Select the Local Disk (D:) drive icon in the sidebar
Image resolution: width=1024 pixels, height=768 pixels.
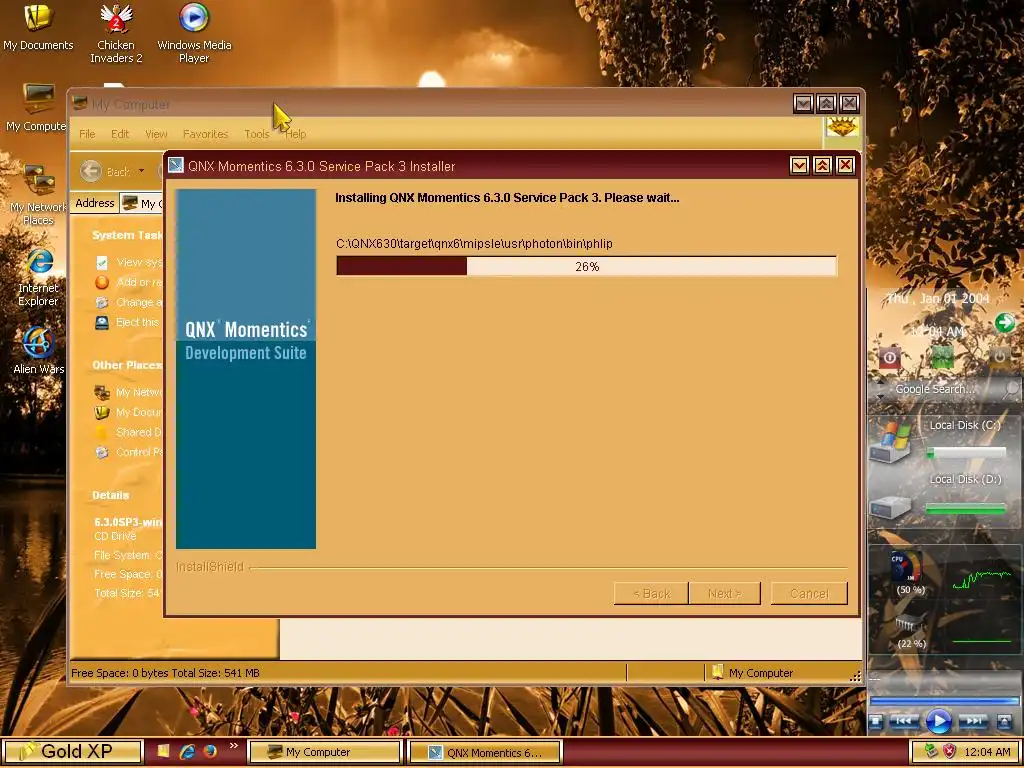891,507
